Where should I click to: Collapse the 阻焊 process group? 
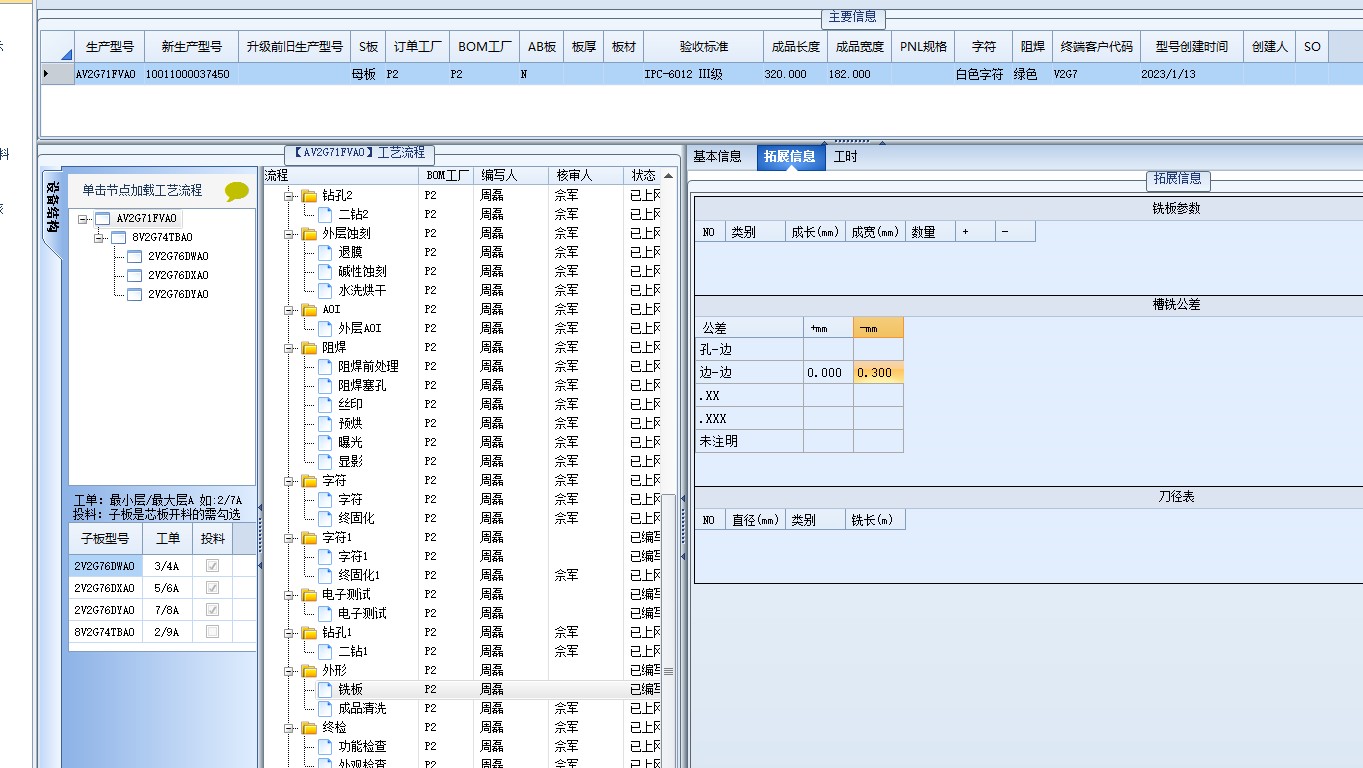click(290, 348)
